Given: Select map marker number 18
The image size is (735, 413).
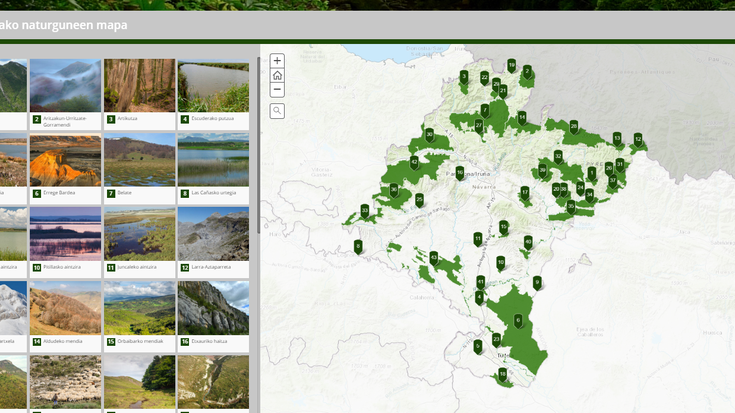Looking at the screenshot, I should point(502,375).
